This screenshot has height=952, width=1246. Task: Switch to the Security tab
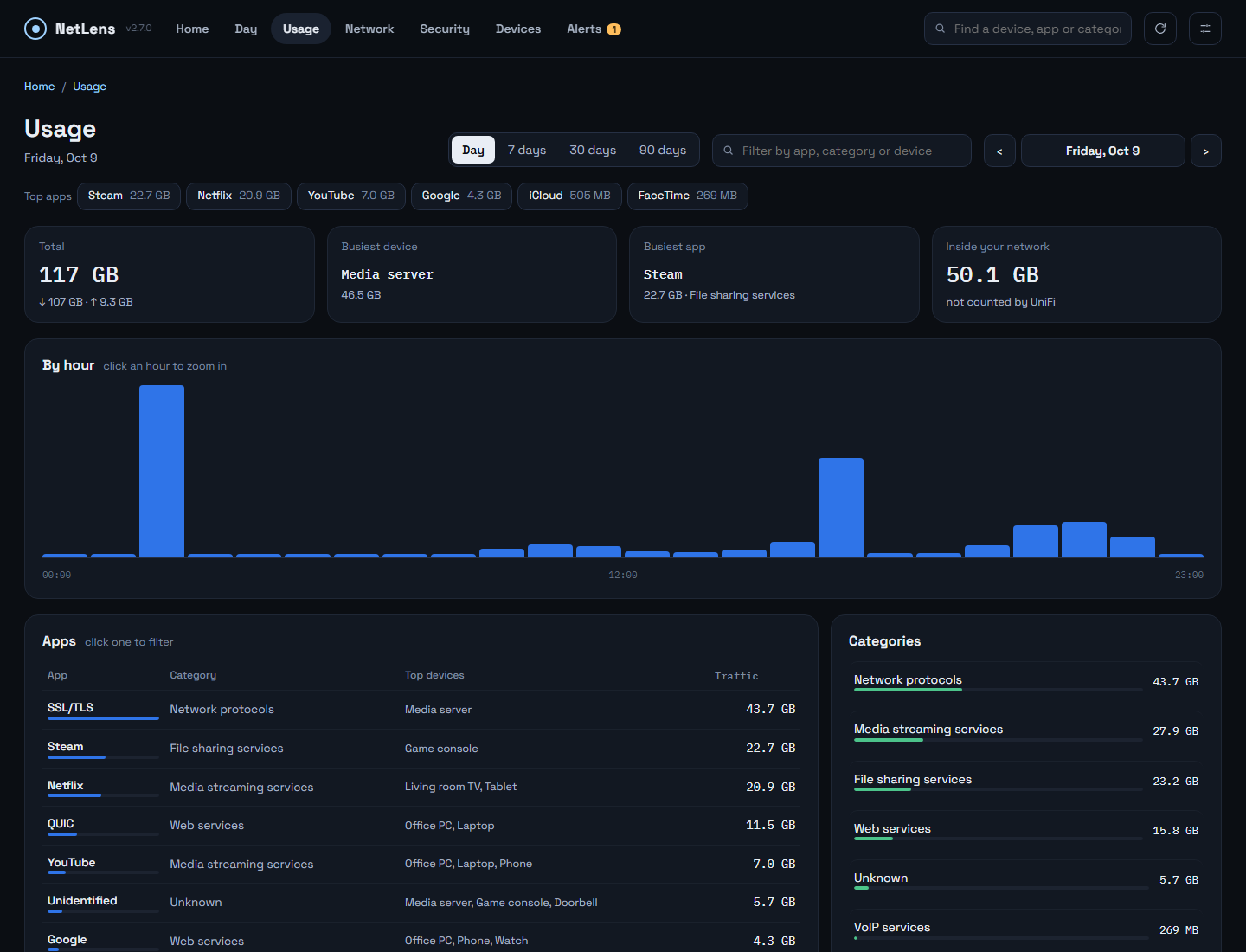(445, 29)
